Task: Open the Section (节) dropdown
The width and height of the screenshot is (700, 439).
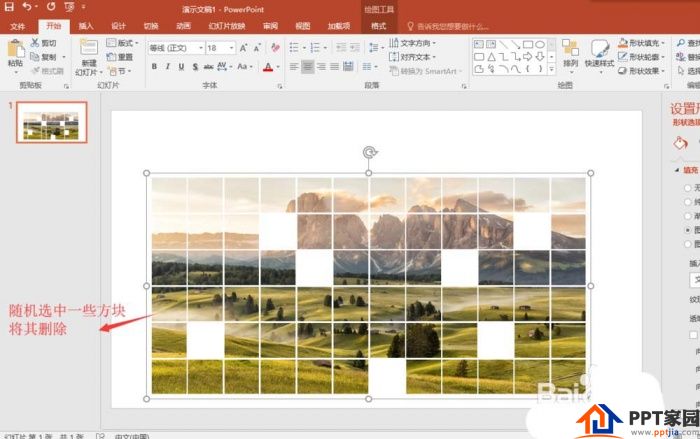Action: click(120, 71)
